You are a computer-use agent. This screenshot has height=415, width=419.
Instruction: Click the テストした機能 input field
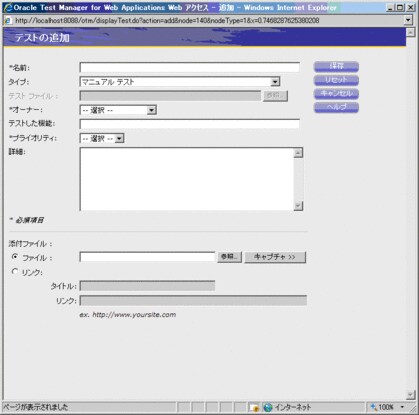click(x=189, y=124)
